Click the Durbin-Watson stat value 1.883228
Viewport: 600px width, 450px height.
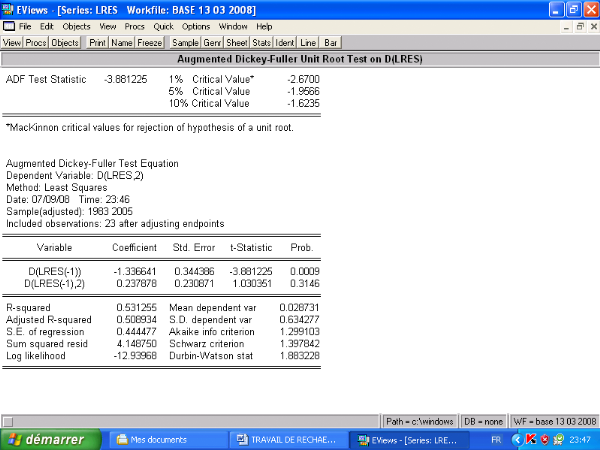(300, 356)
